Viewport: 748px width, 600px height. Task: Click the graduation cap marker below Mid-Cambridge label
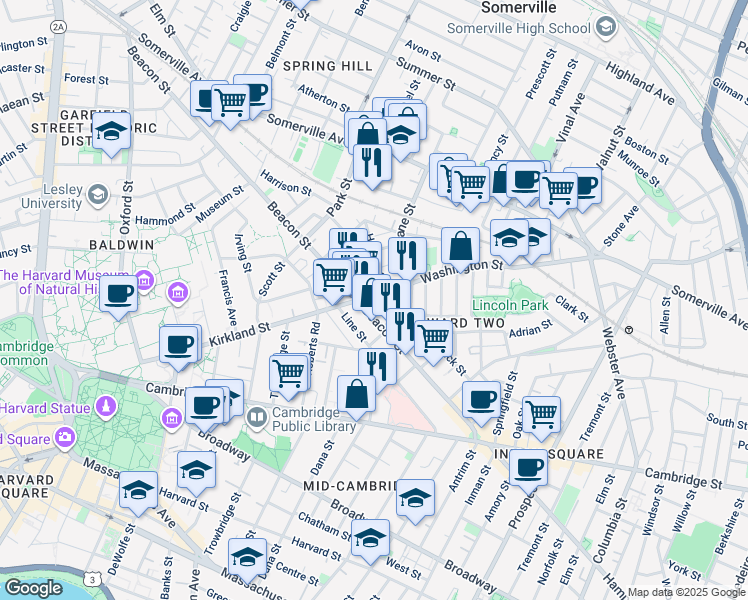click(416, 497)
